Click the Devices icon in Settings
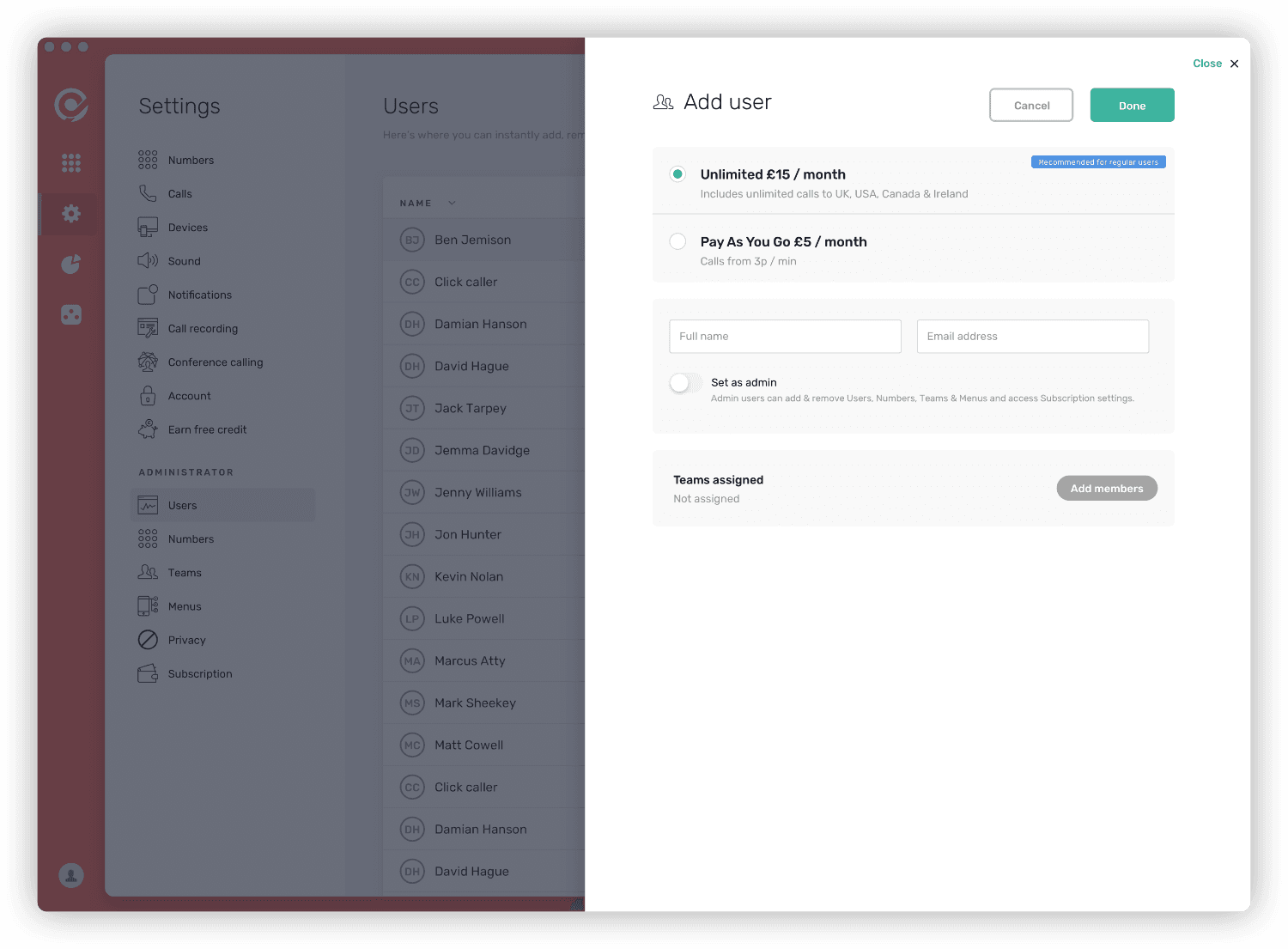 pos(148,228)
